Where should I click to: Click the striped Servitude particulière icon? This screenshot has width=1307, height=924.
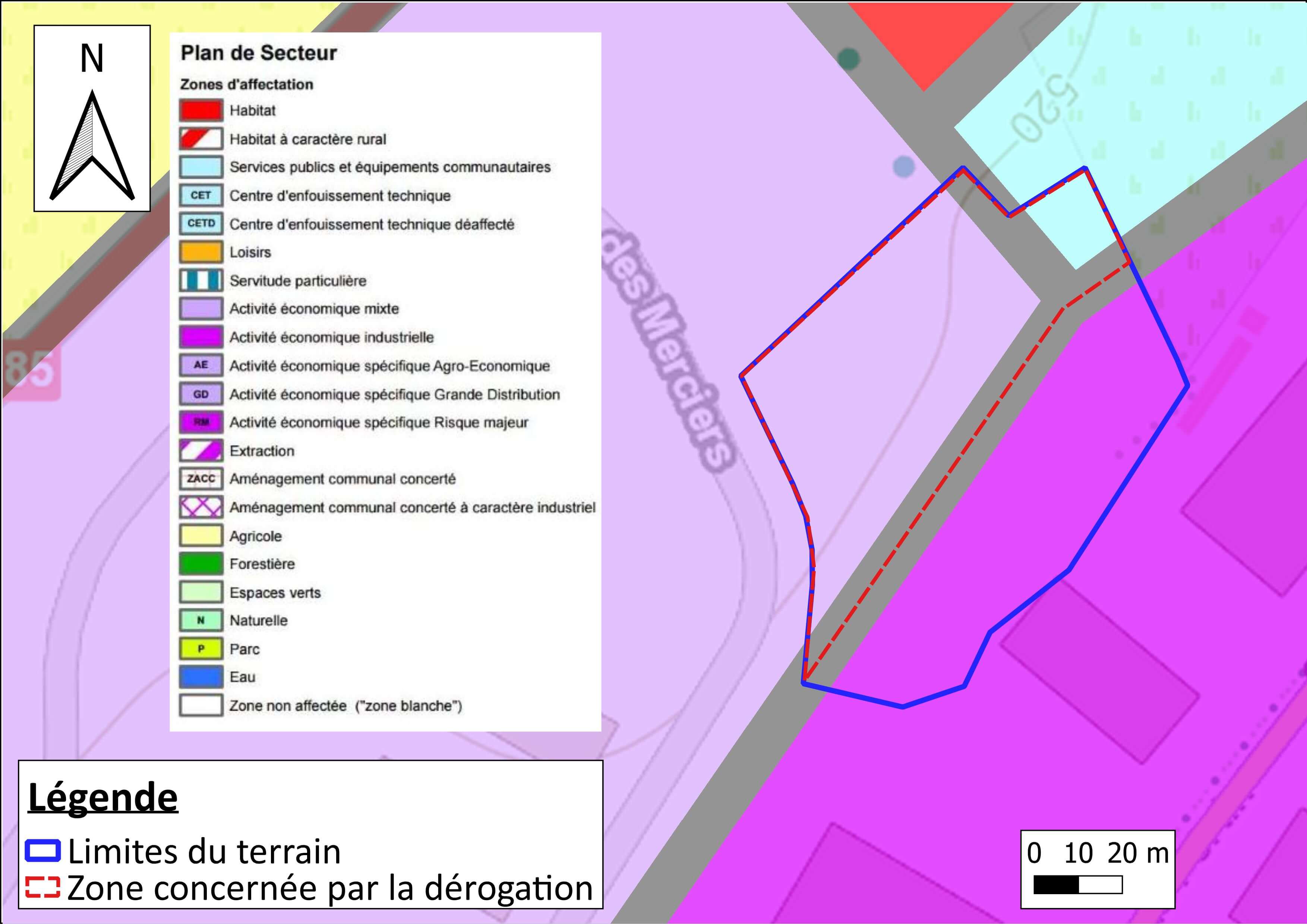coord(201,281)
